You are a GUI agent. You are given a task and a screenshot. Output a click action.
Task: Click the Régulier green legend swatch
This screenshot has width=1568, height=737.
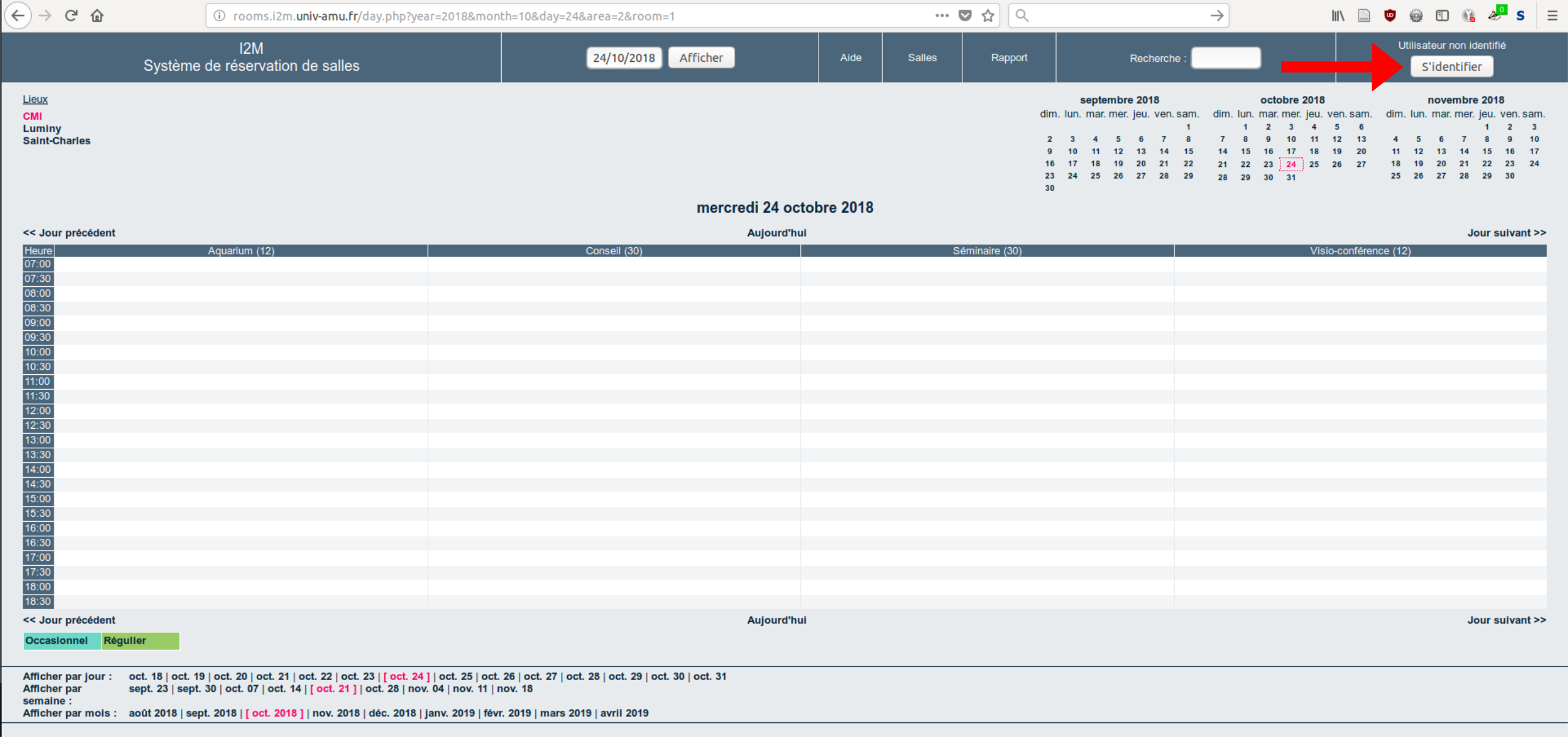(140, 640)
